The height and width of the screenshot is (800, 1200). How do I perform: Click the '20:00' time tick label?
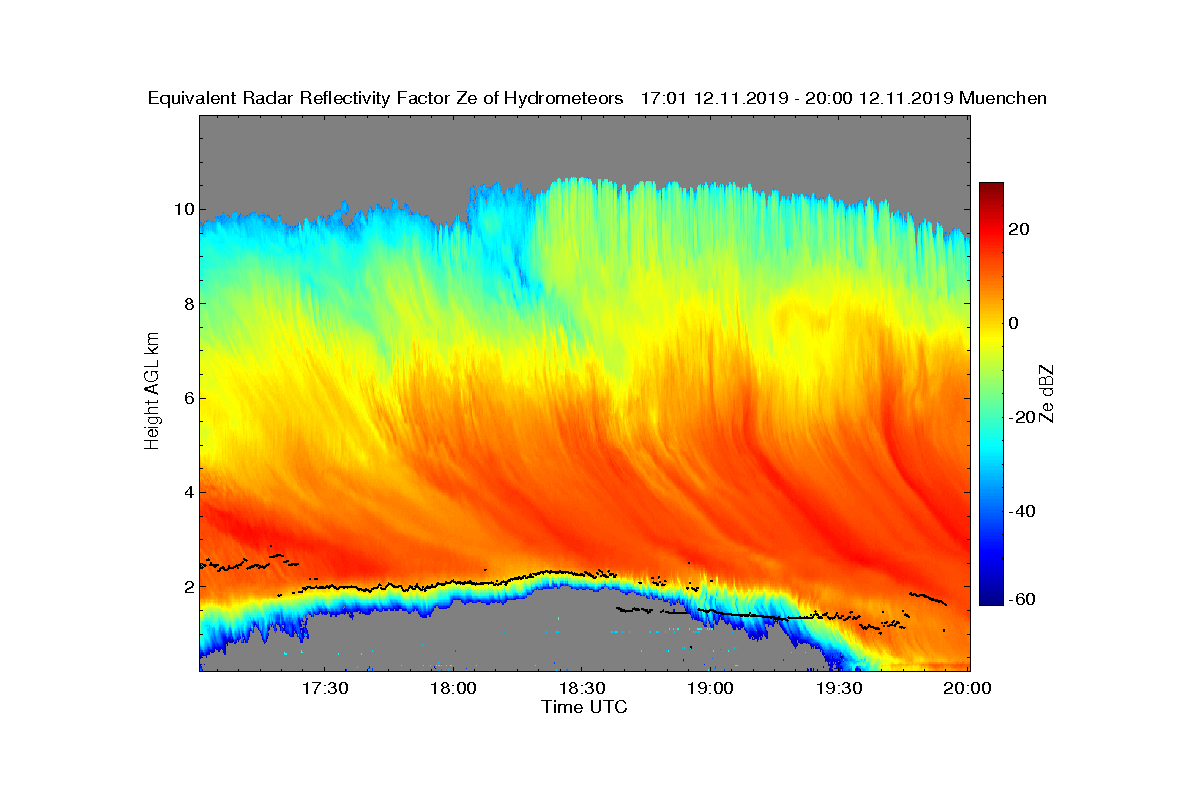click(968, 689)
